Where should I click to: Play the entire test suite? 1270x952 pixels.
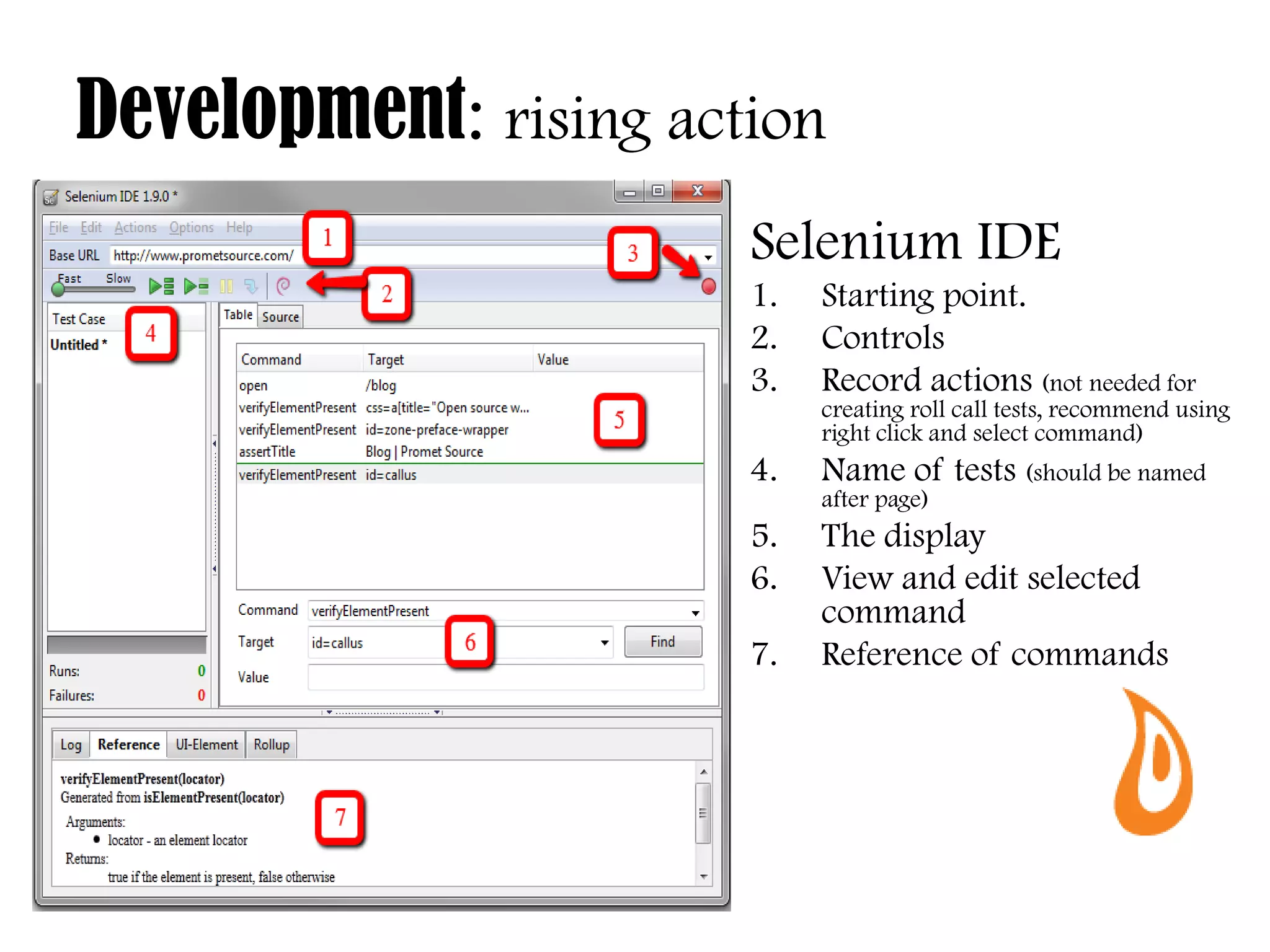161,286
